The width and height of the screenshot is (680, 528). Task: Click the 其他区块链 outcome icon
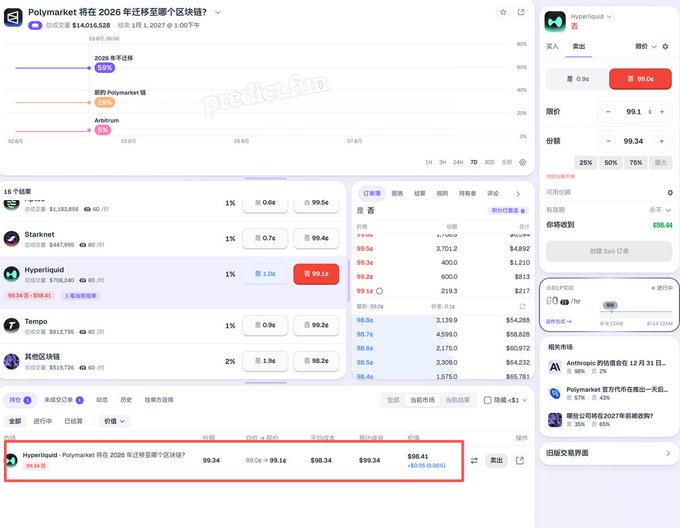point(12,361)
